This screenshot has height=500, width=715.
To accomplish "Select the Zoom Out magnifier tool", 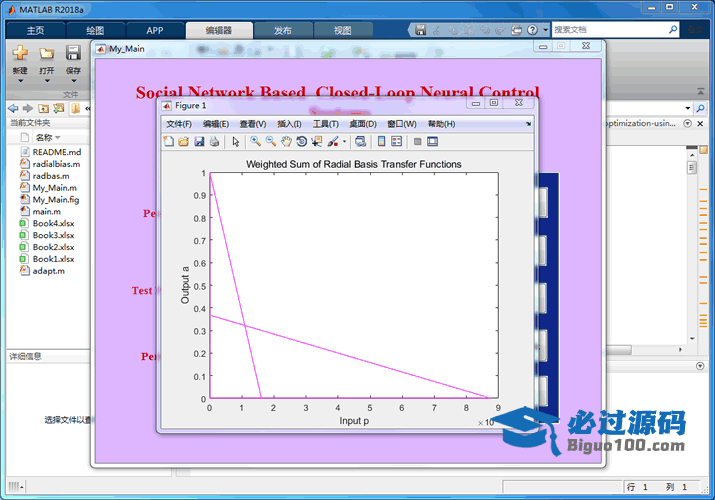I will click(271, 142).
